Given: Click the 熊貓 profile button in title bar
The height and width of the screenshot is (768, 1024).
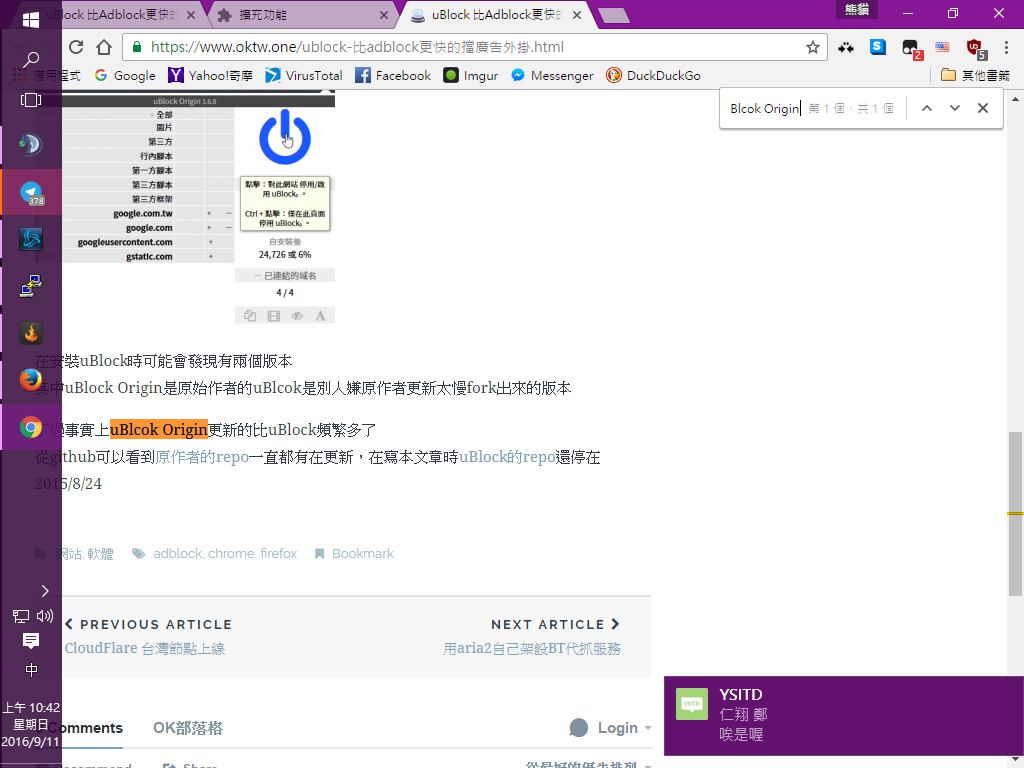Looking at the screenshot, I should click(856, 9).
